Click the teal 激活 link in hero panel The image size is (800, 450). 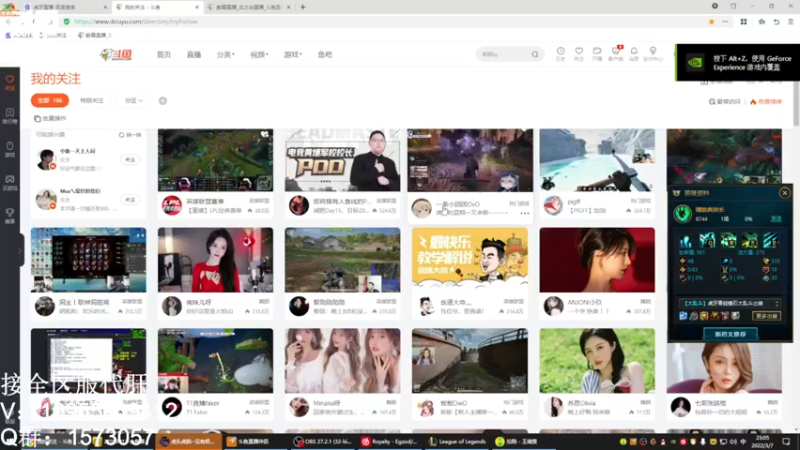(x=776, y=218)
